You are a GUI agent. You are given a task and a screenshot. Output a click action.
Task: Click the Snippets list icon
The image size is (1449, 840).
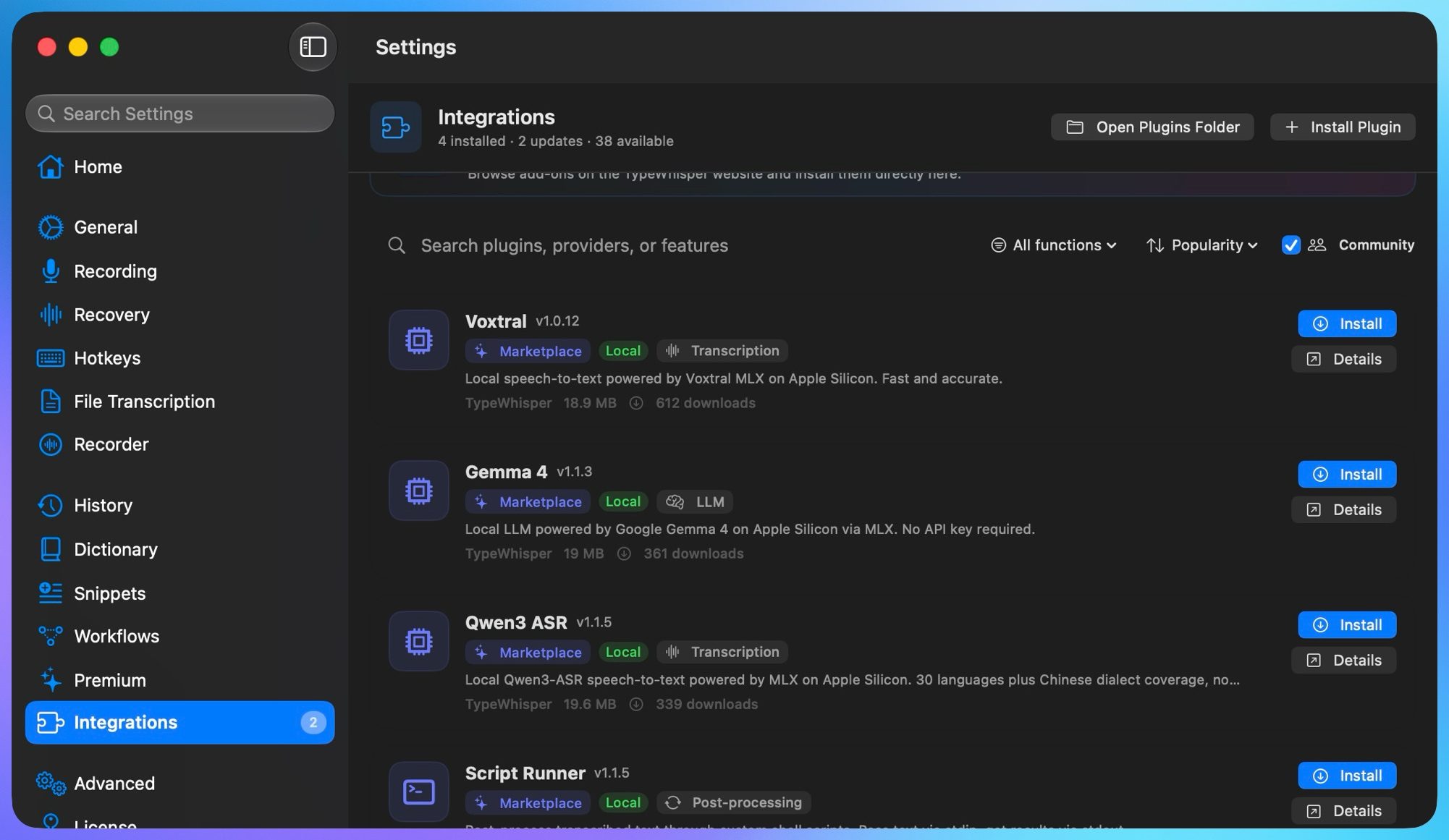pyautogui.click(x=50, y=593)
